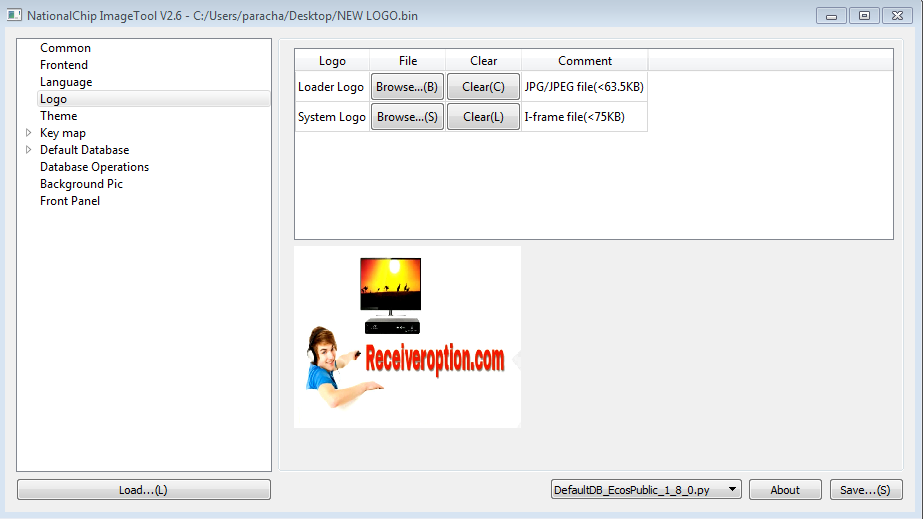The image size is (923, 519).
Task: Open the About dialog
Action: pyautogui.click(x=785, y=490)
